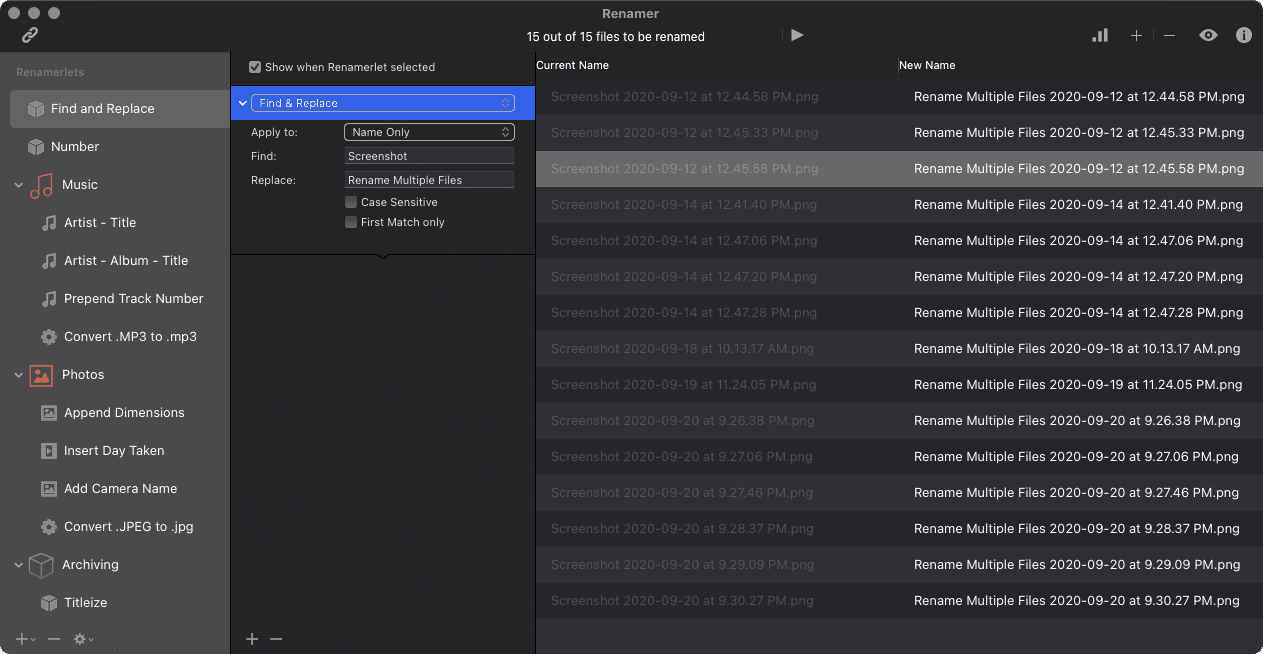Viewport: 1263px width, 654px height.
Task: Remove files with the toolbar minus icon
Action: [1169, 35]
